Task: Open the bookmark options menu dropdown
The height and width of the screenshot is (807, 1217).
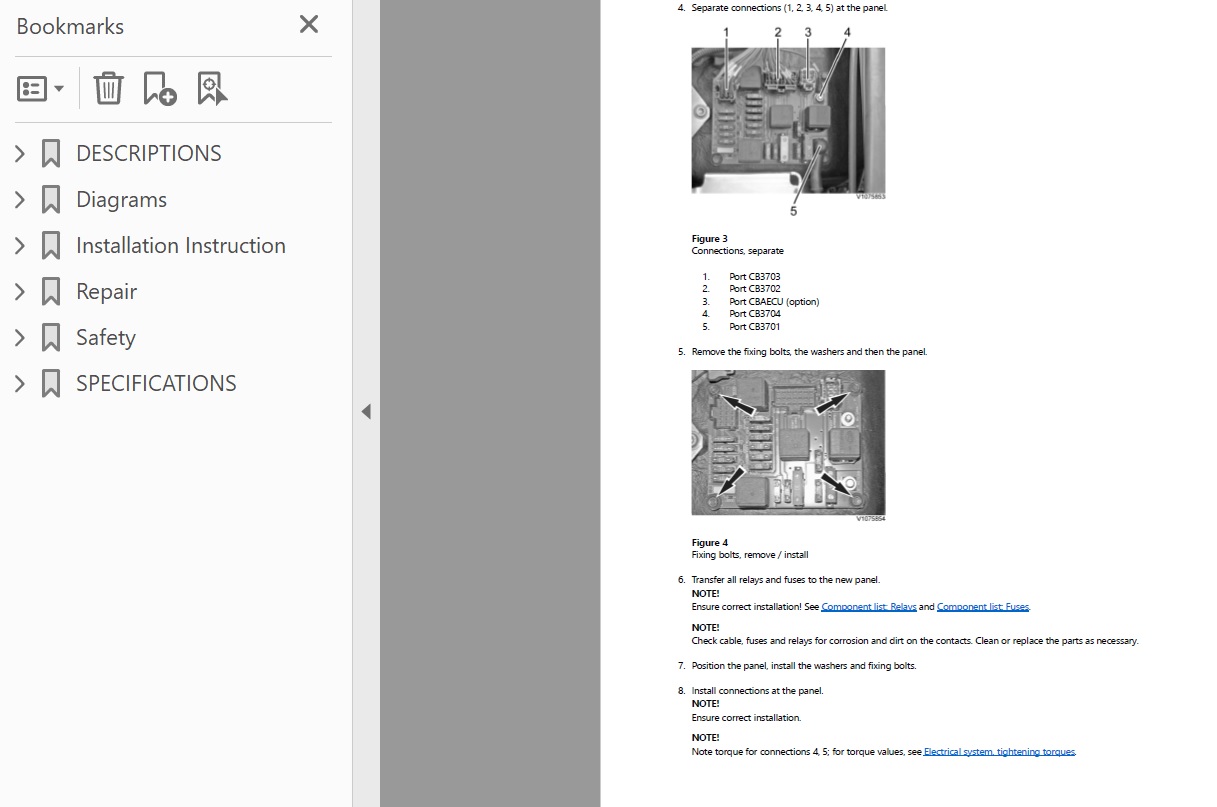Action: 41,89
